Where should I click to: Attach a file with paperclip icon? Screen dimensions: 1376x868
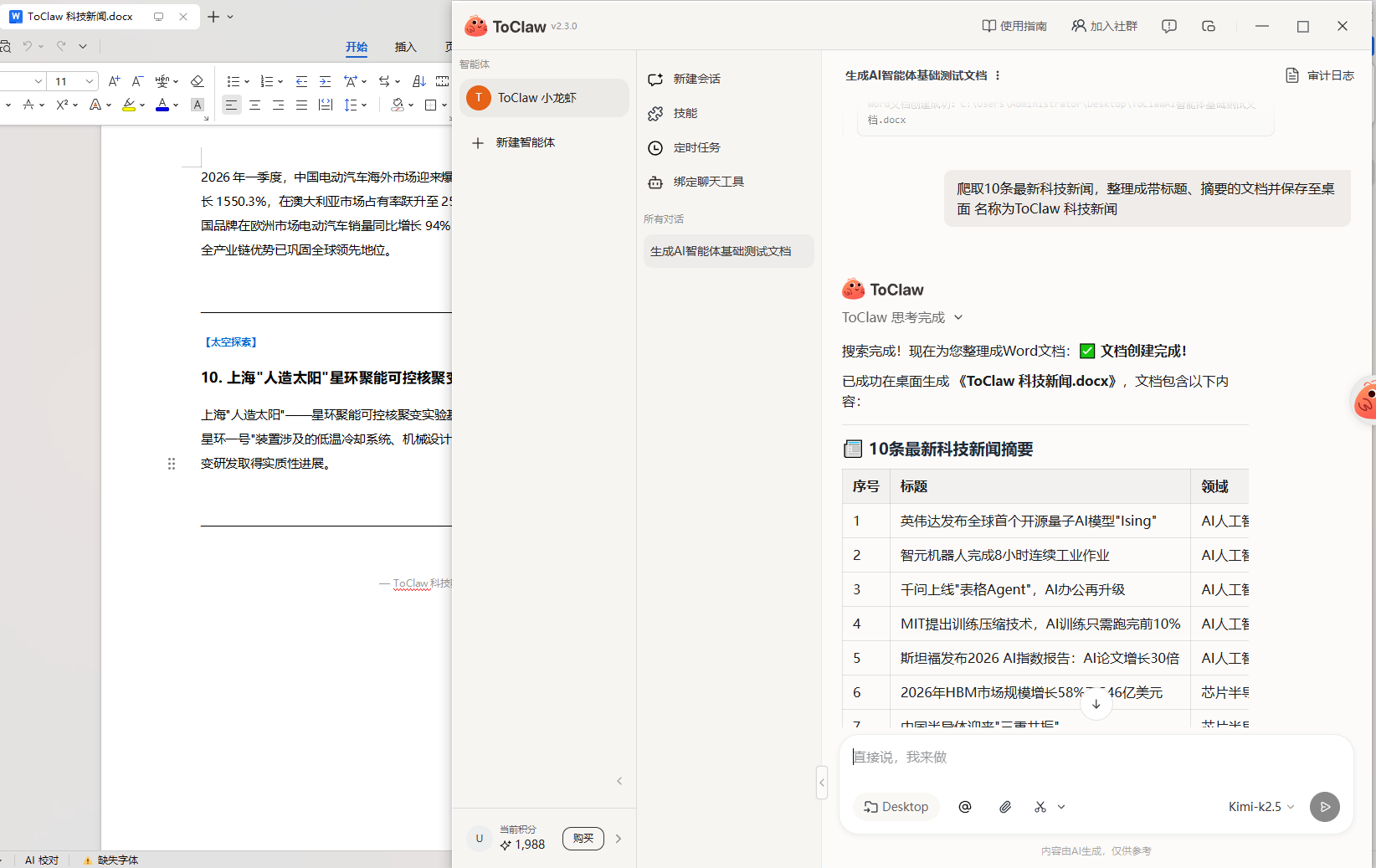pyautogui.click(x=1005, y=807)
